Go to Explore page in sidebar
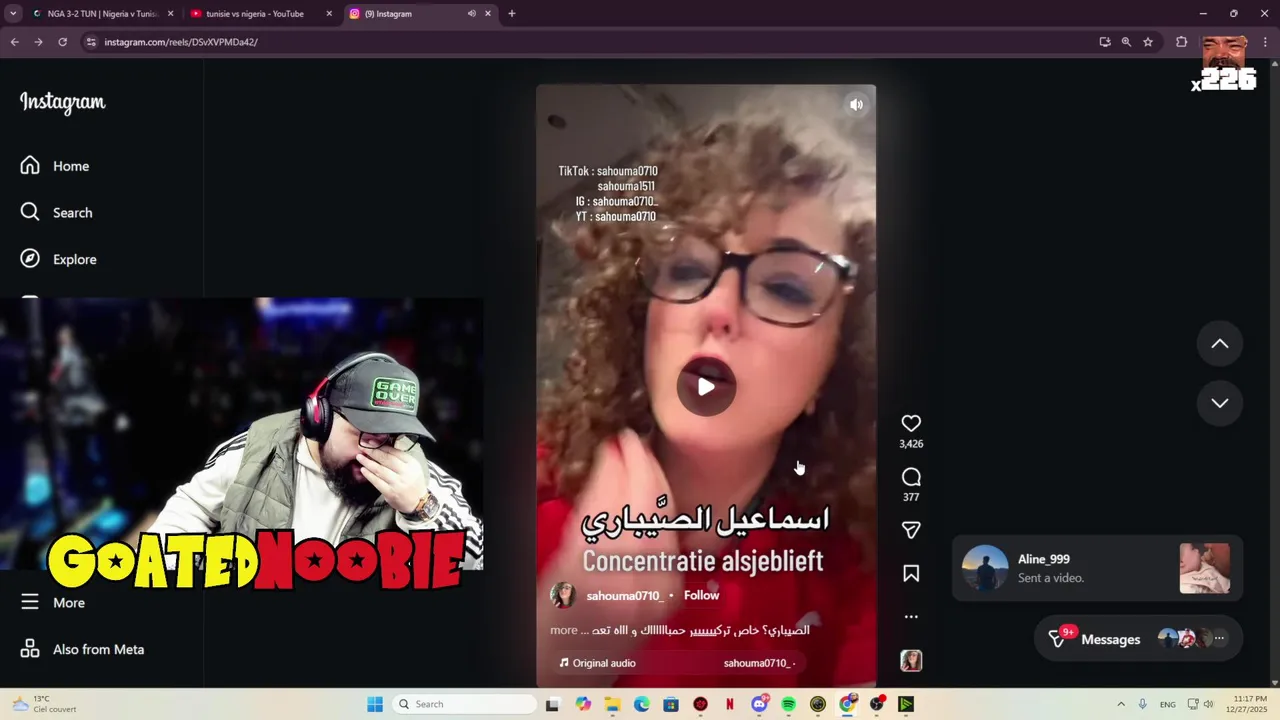The height and width of the screenshot is (720, 1280). [59, 259]
